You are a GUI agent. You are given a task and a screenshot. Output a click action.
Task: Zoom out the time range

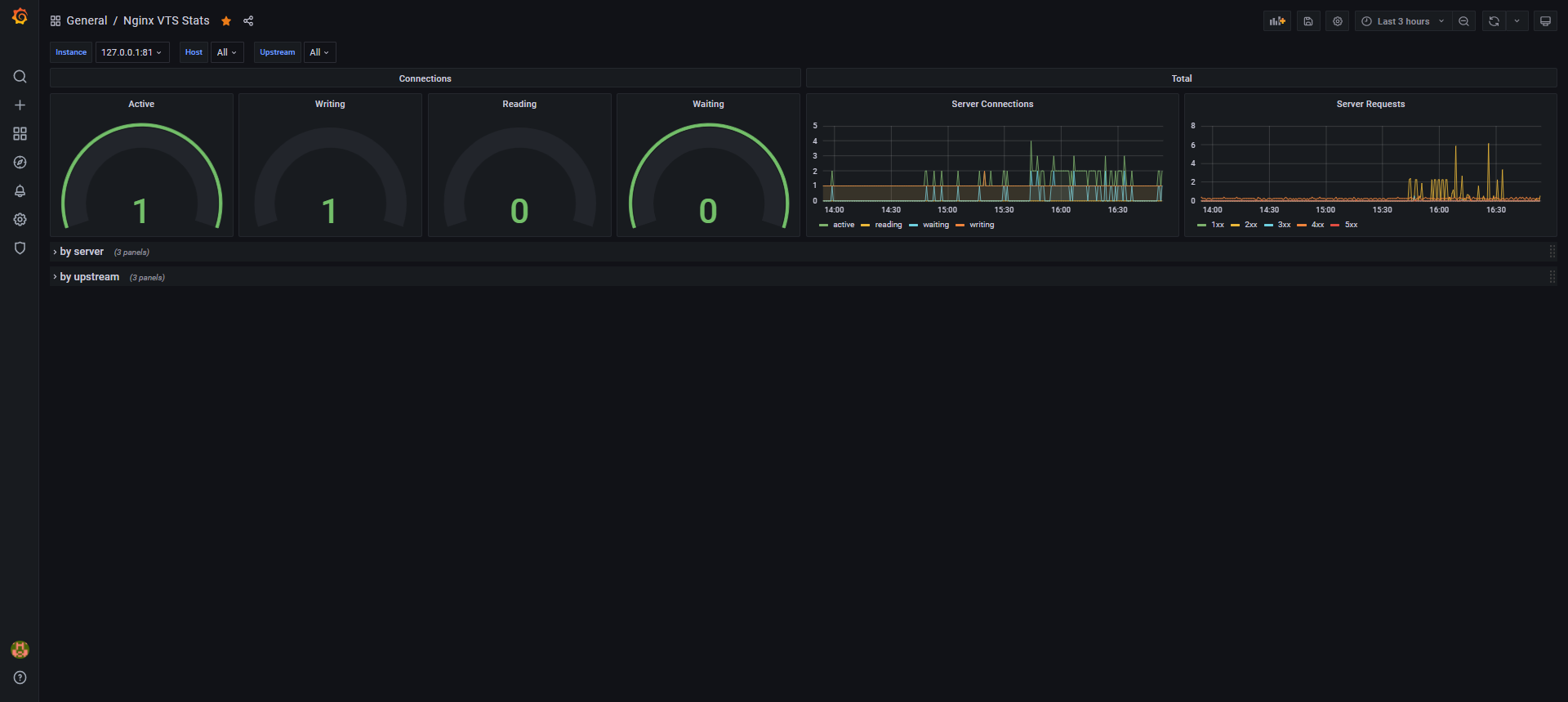tap(1463, 21)
